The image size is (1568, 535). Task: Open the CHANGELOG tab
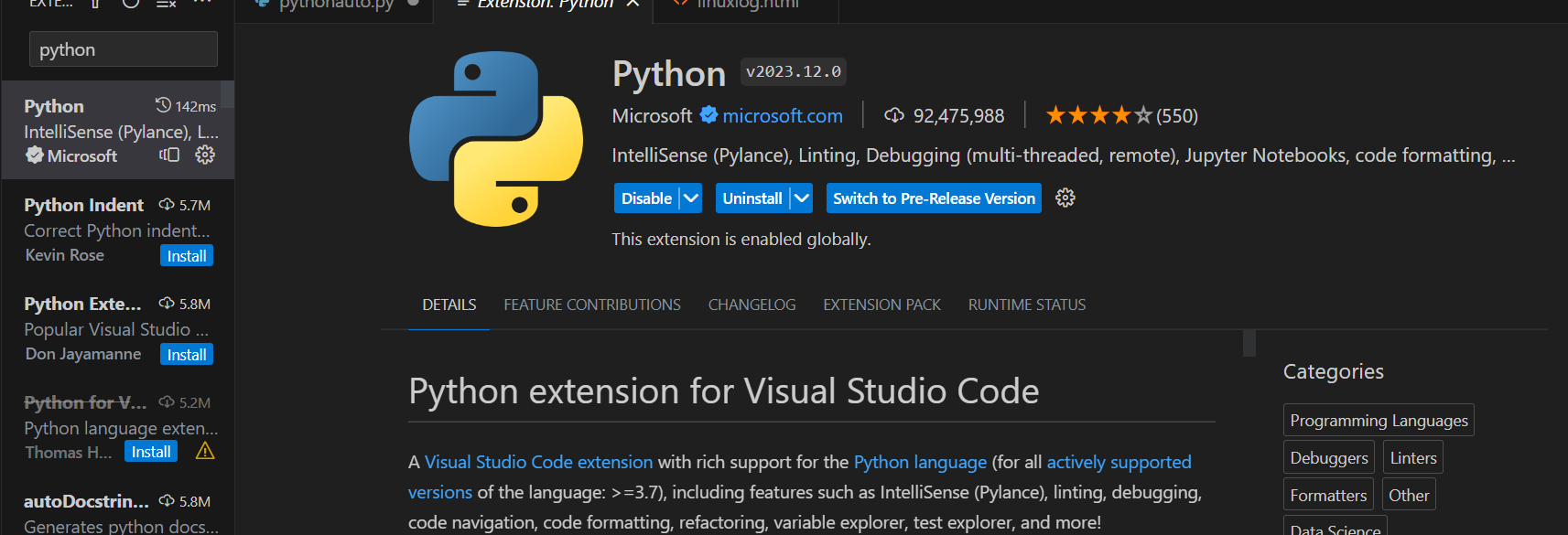pos(752,305)
